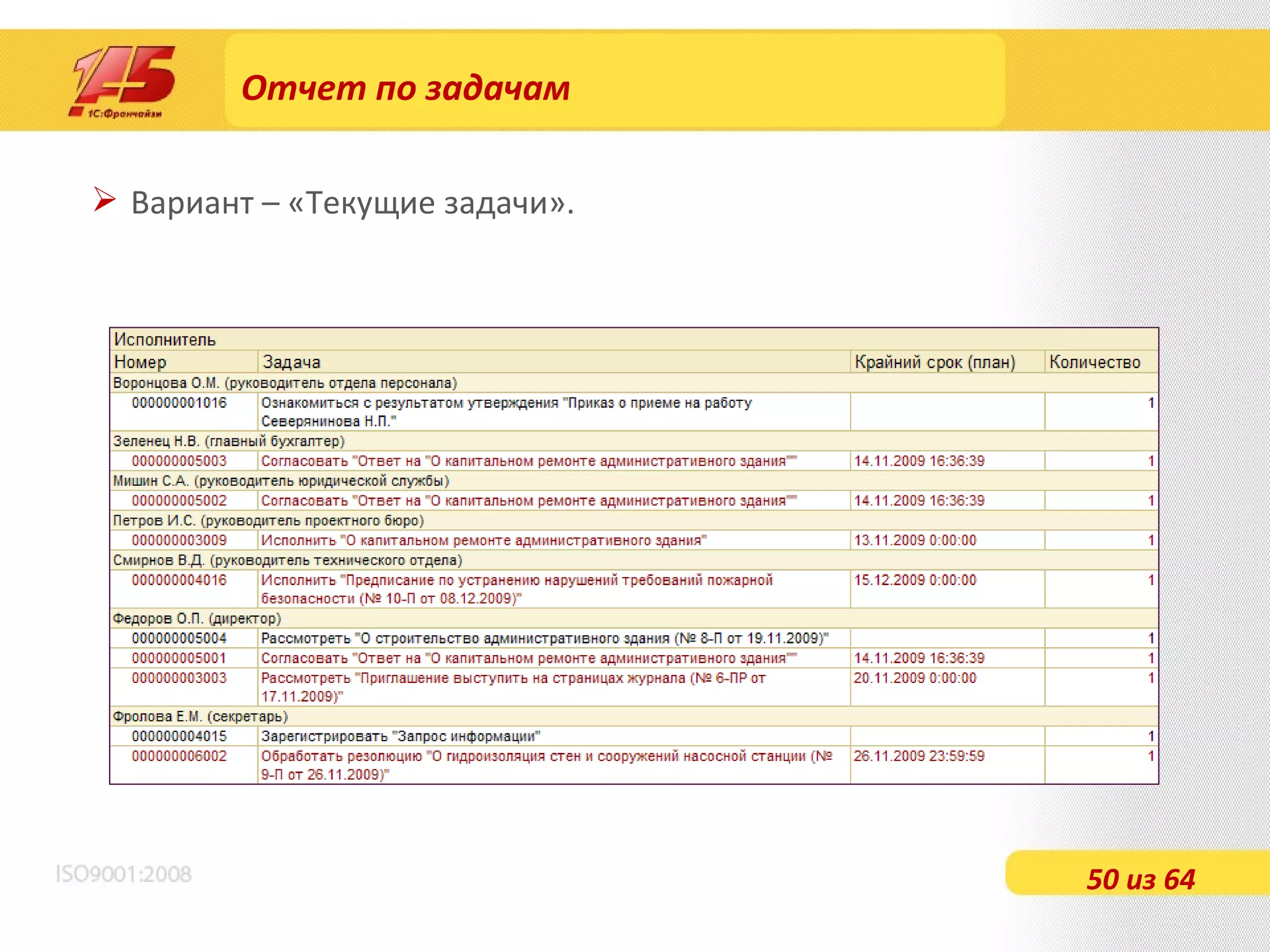The height and width of the screenshot is (952, 1270).
Task: Click the 'Рассмотреть "Приглашение выступить' task
Action: click(513, 687)
